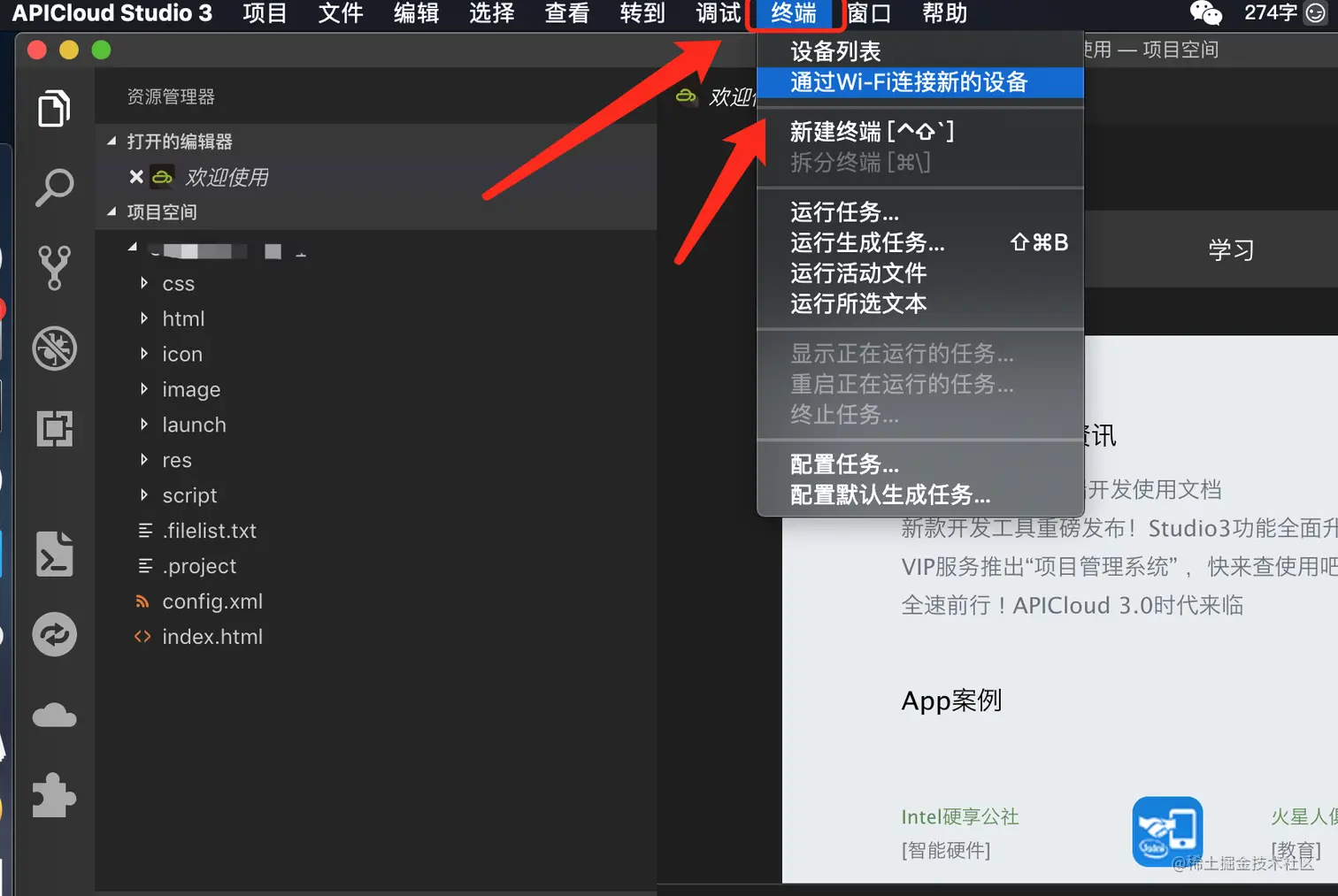
Task: Open the 终端 menu in menu bar
Action: (x=794, y=13)
